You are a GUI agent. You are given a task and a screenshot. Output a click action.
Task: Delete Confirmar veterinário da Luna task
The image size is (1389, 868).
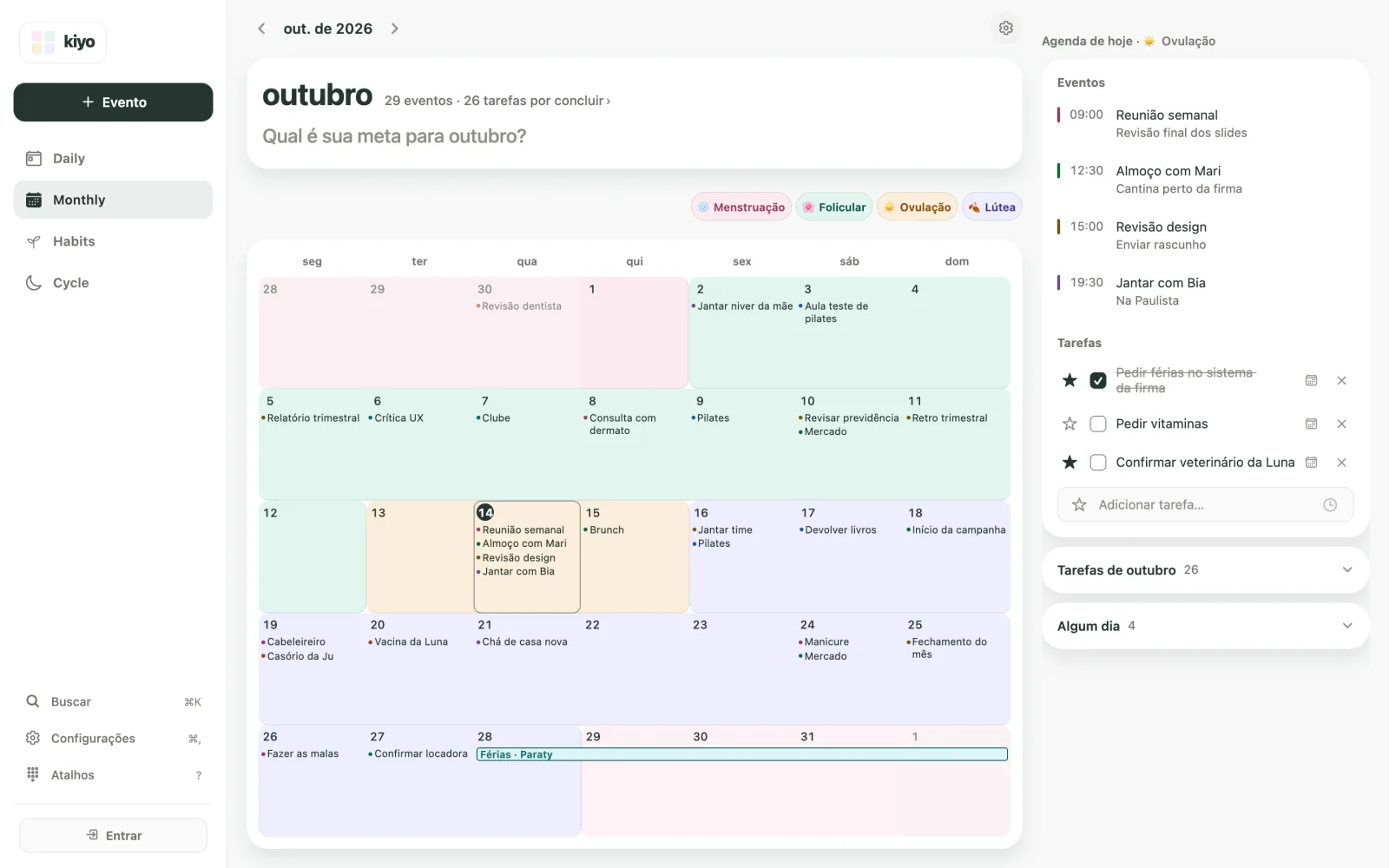click(1341, 463)
